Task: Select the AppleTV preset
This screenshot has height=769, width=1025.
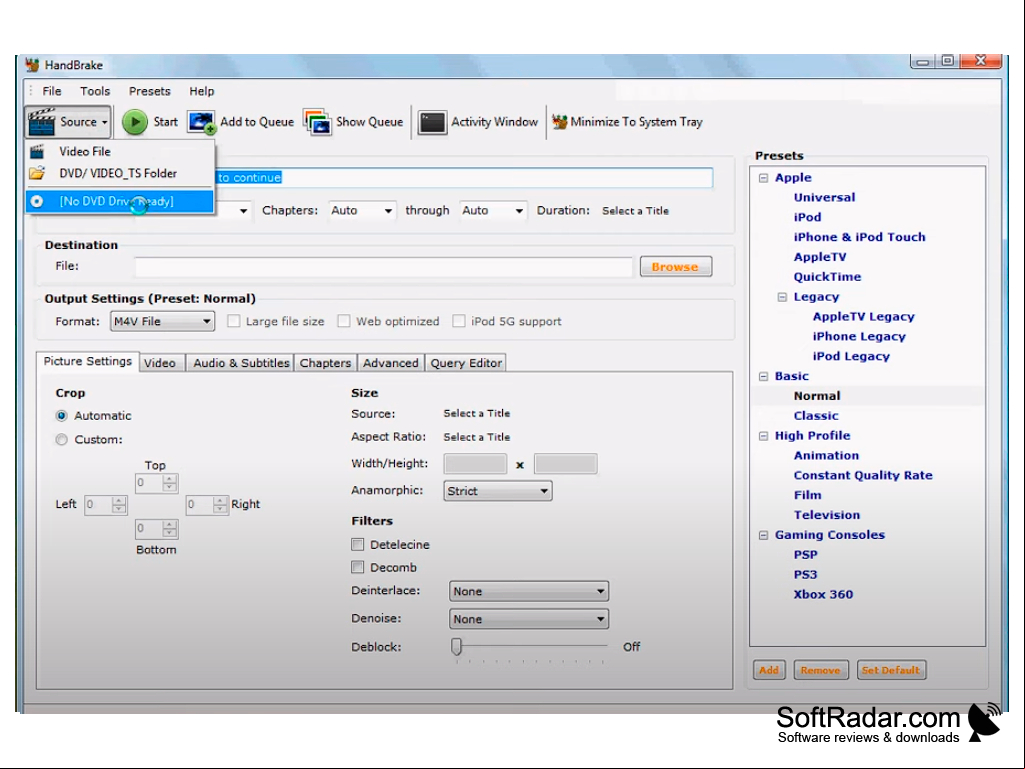Action: tap(820, 257)
